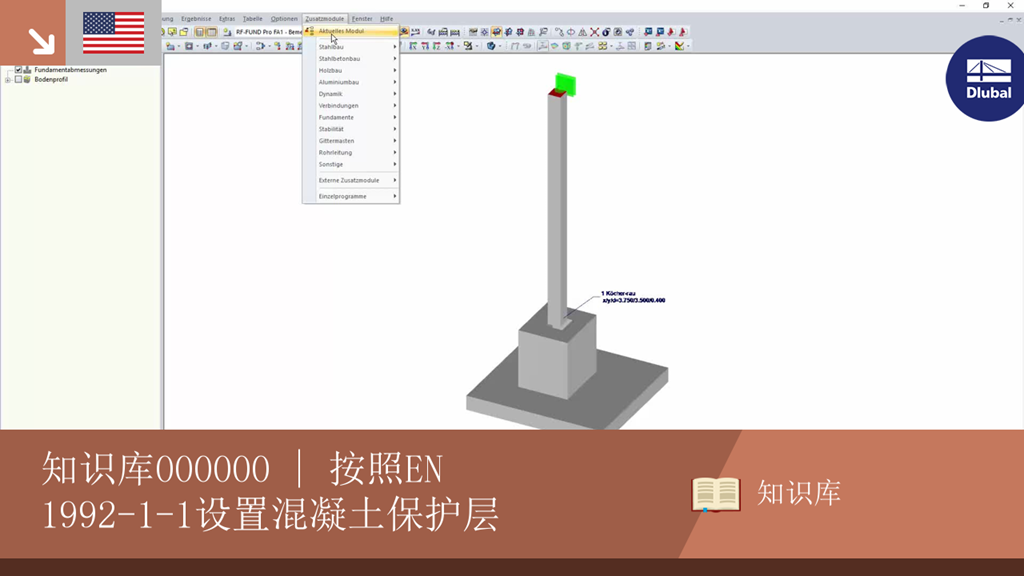1024x576 pixels.
Task: Click the highlighted blue-red icon in top toolbar
Action: [x=497, y=32]
